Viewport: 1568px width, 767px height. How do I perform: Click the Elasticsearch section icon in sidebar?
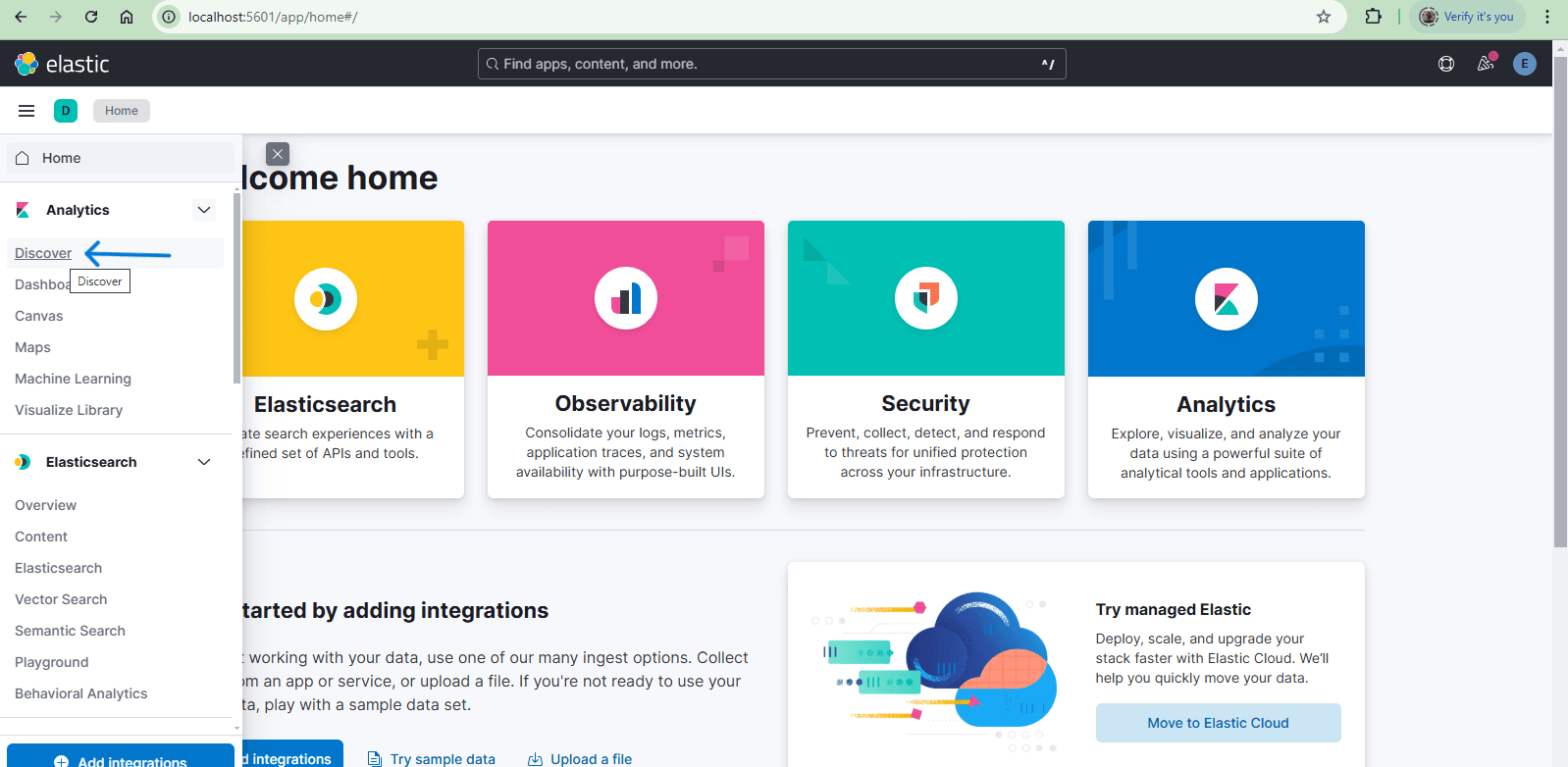coord(23,462)
